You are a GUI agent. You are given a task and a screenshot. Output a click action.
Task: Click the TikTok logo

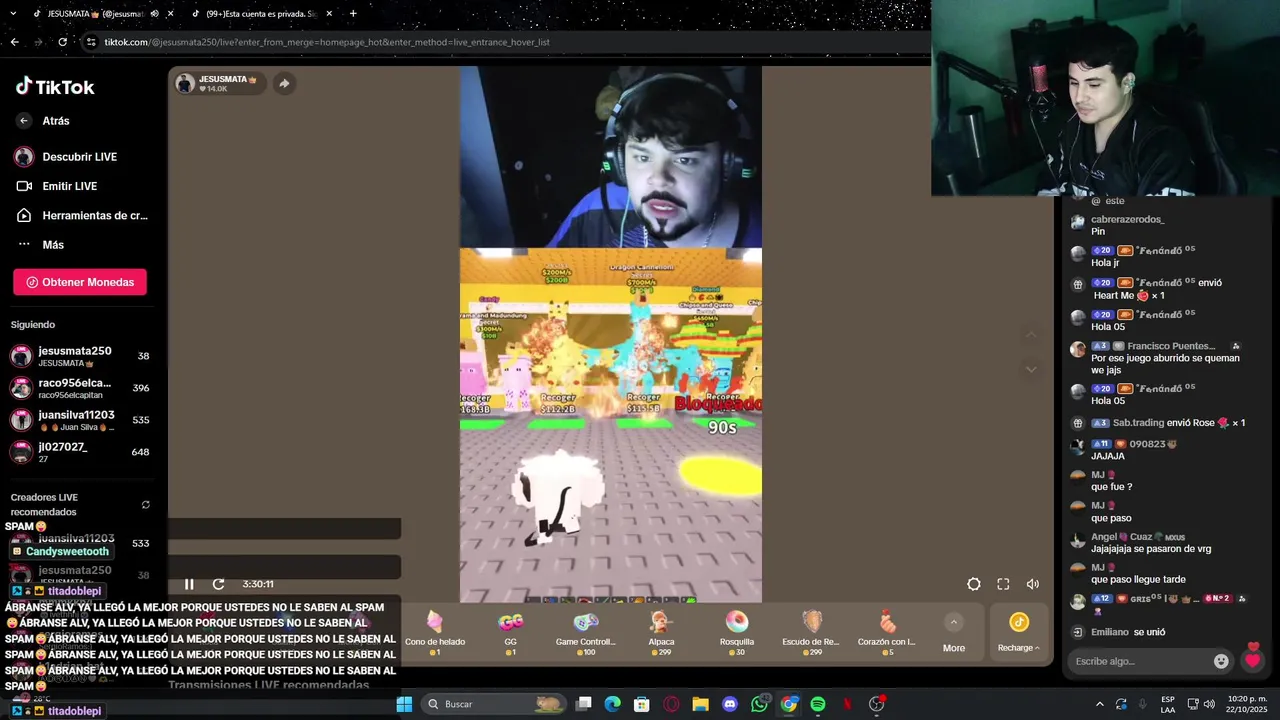pos(55,87)
